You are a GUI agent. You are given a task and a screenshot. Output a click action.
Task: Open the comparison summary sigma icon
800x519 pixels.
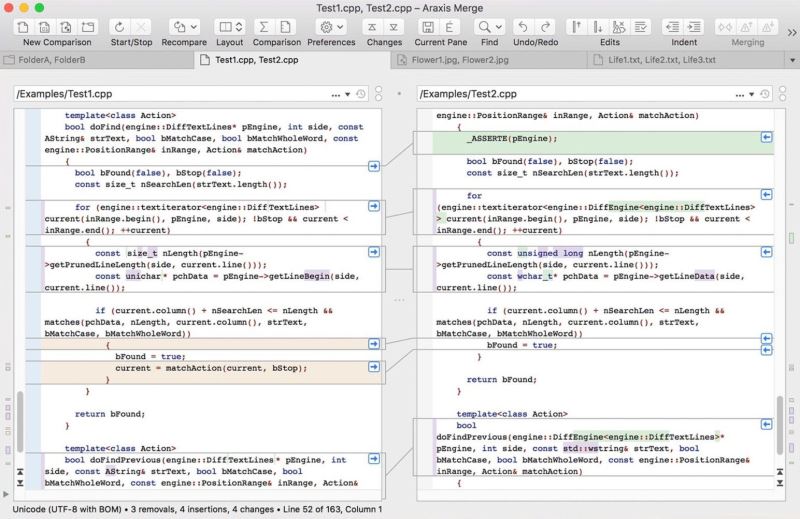tap(263, 27)
